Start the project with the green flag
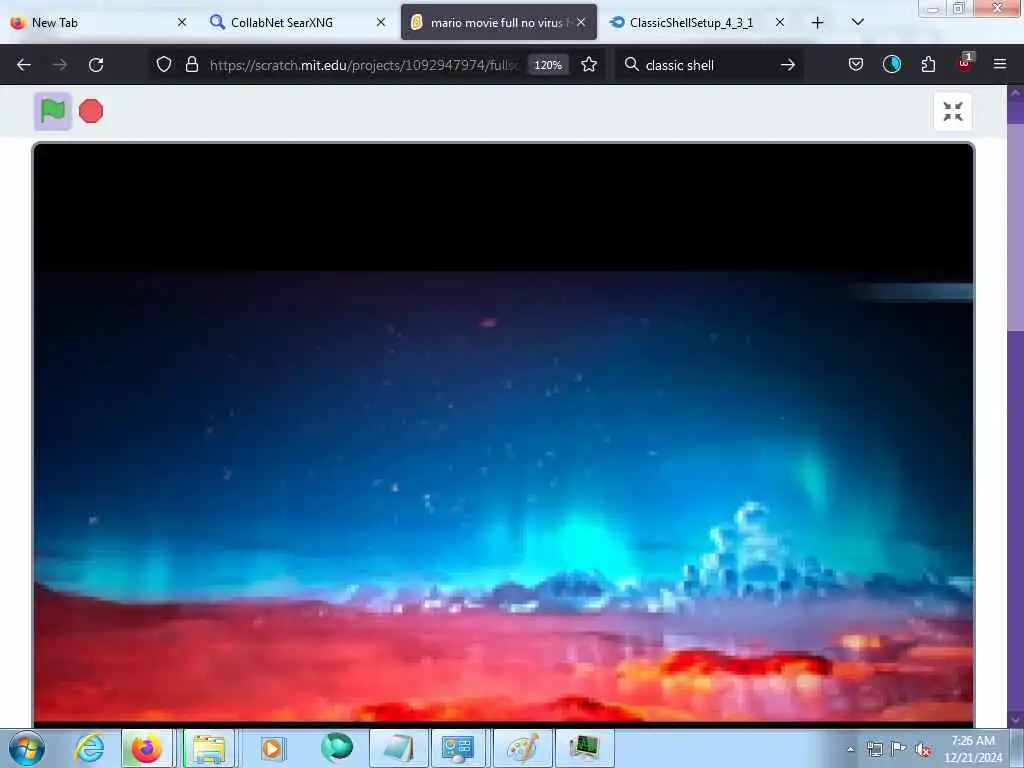1024x768 pixels. coord(53,111)
